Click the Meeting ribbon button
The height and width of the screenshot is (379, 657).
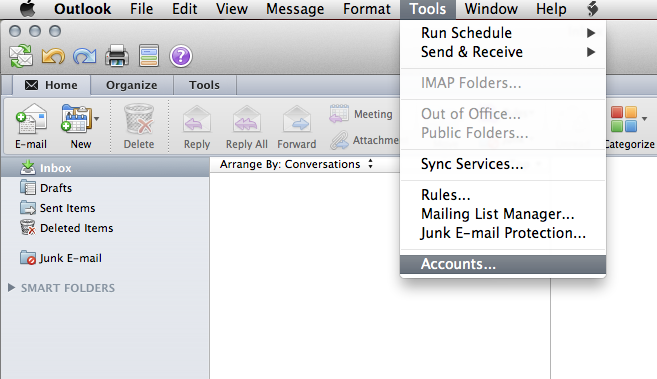pos(361,114)
